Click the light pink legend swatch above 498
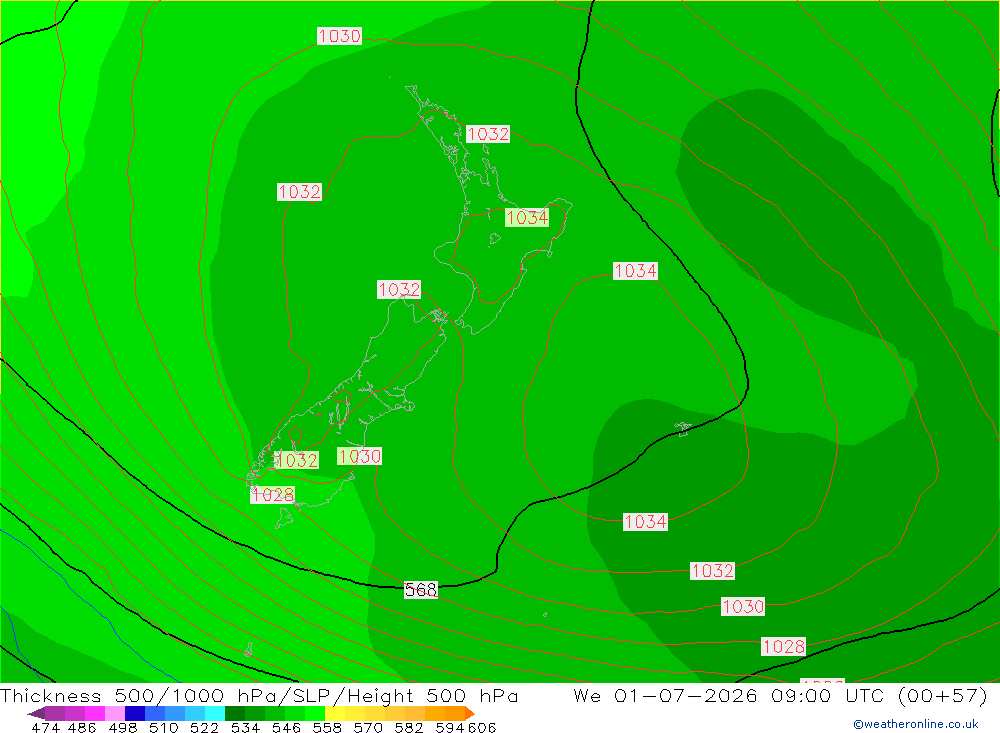 115,713
